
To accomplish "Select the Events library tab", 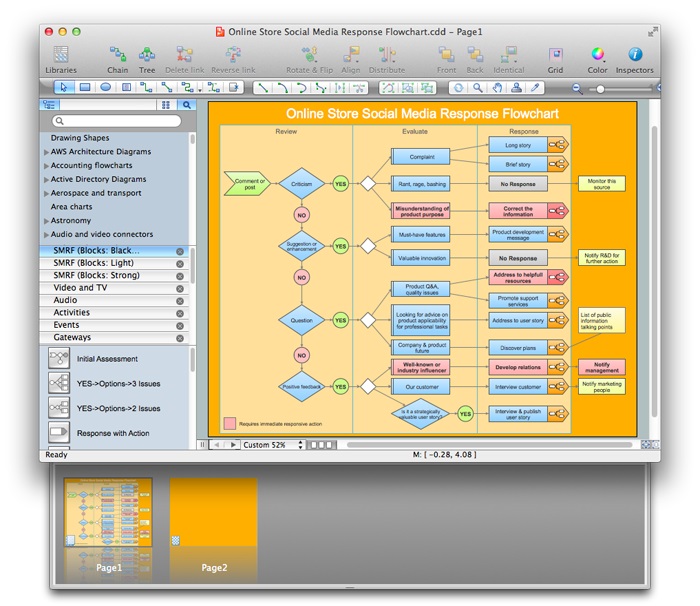I will [114, 325].
